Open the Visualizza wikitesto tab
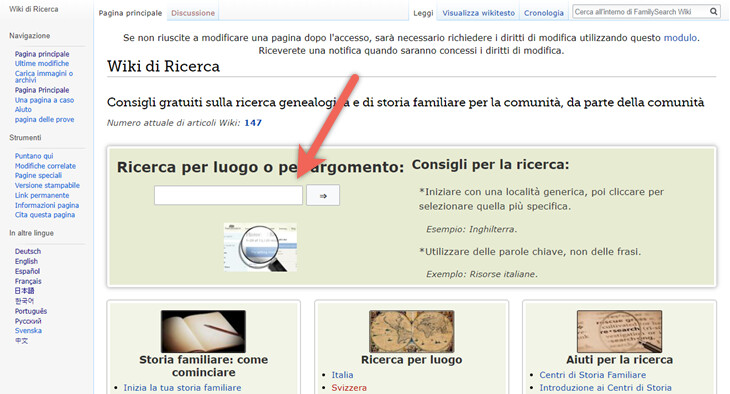 (x=479, y=13)
